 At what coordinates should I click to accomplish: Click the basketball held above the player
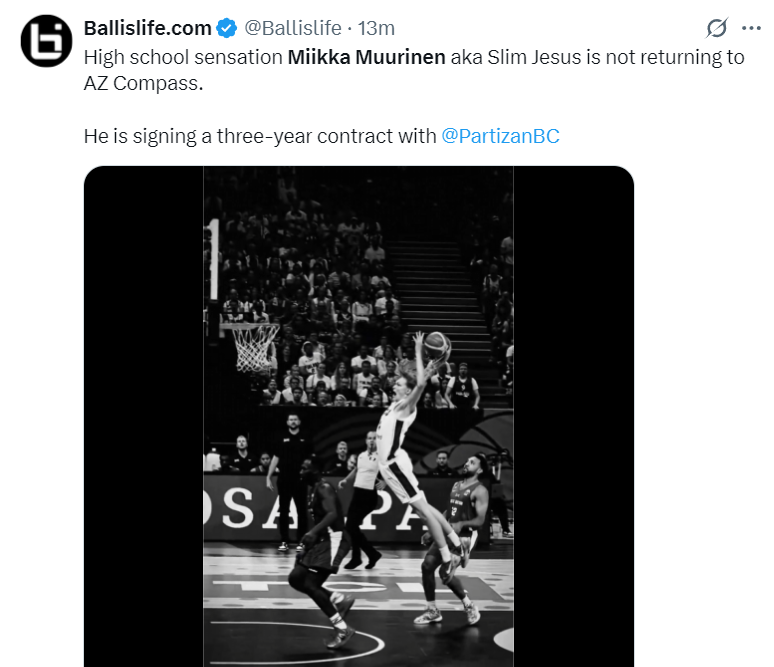(x=437, y=345)
